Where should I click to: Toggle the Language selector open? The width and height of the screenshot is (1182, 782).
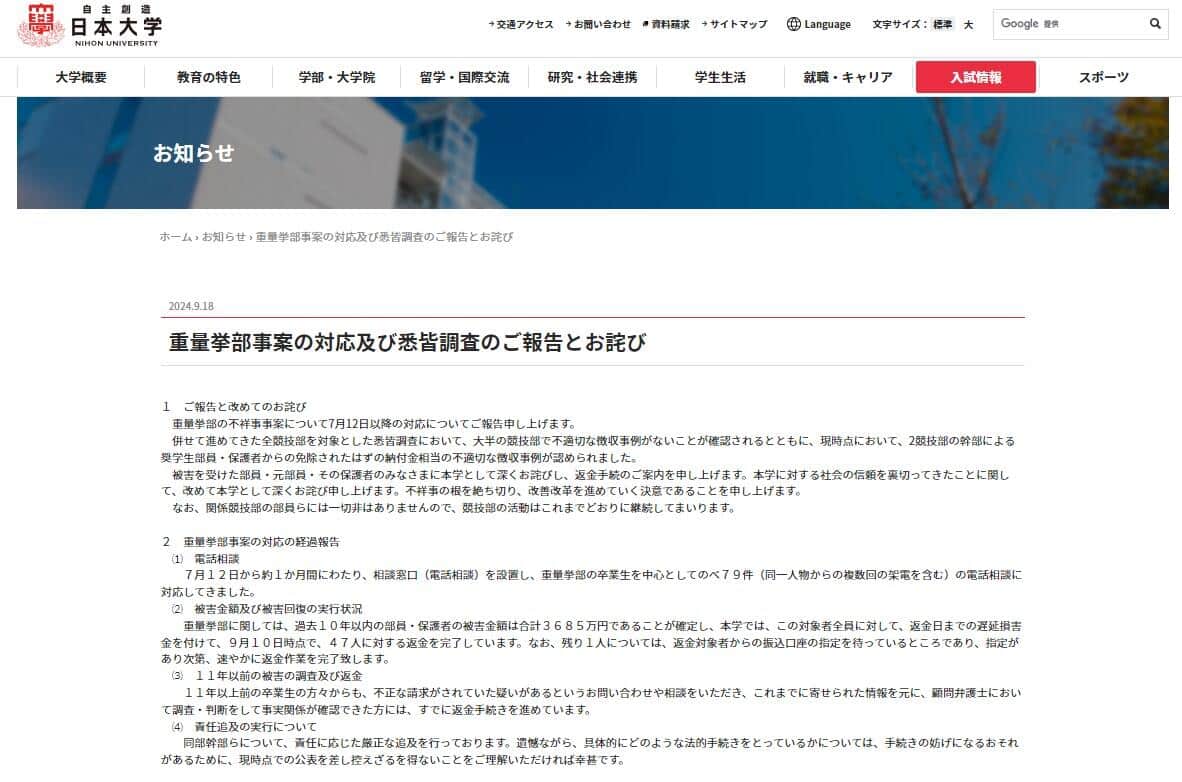(819, 23)
